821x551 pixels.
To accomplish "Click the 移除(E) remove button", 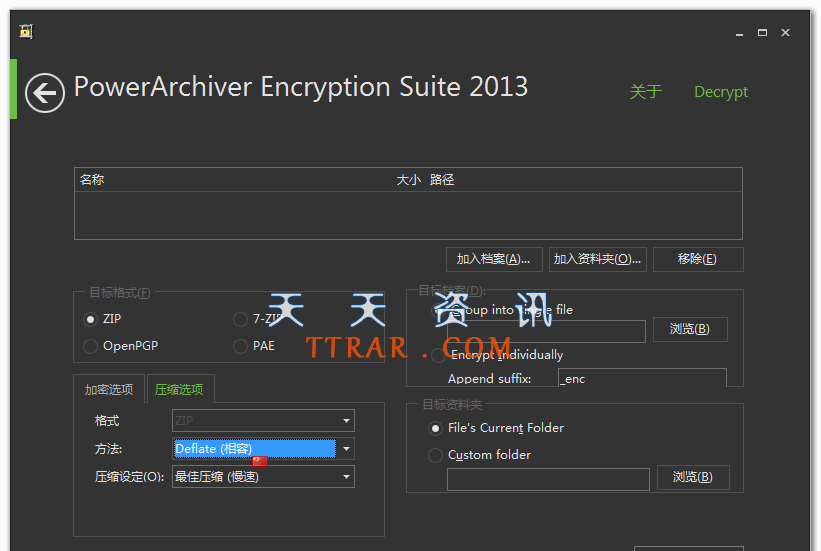I will pyautogui.click(x=698, y=259).
